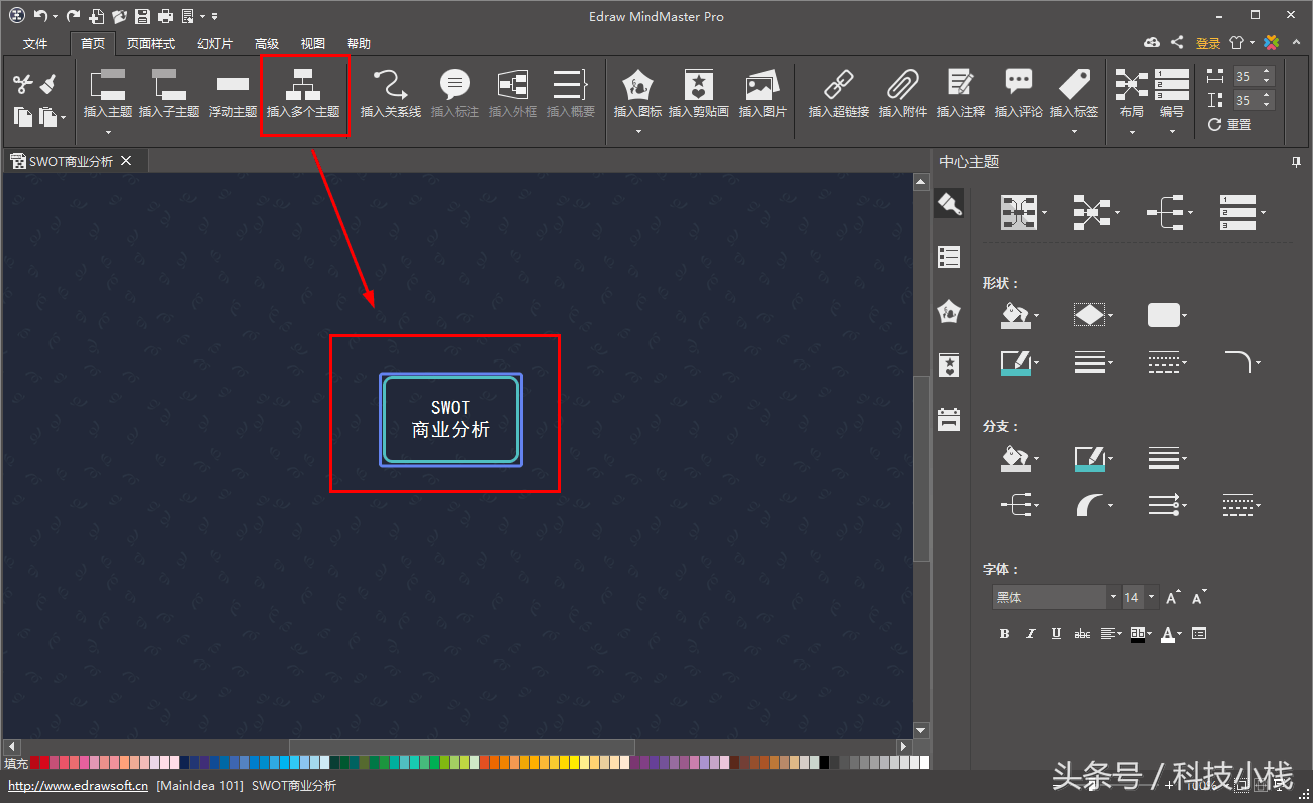This screenshot has width=1313, height=803.
Task: Open the File (文件) menu
Action: click(35, 44)
